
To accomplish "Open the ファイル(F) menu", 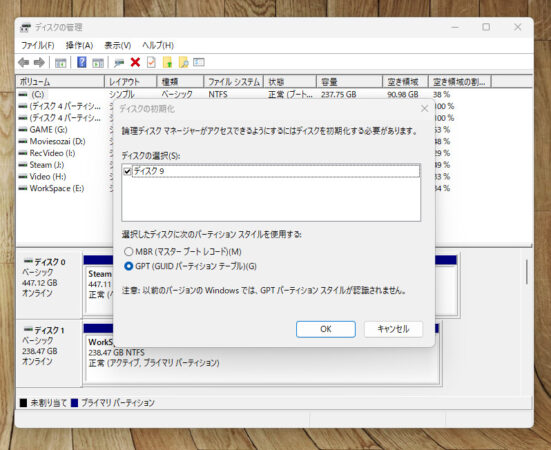I will pyautogui.click(x=38, y=45).
